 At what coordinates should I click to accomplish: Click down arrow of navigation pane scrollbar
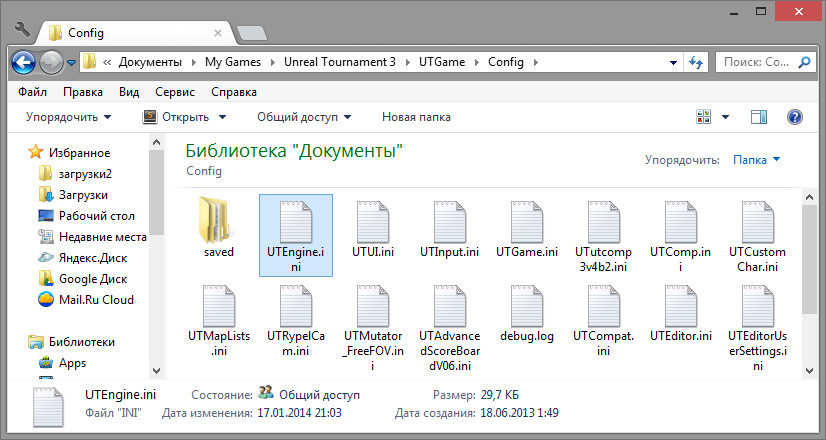(156, 370)
